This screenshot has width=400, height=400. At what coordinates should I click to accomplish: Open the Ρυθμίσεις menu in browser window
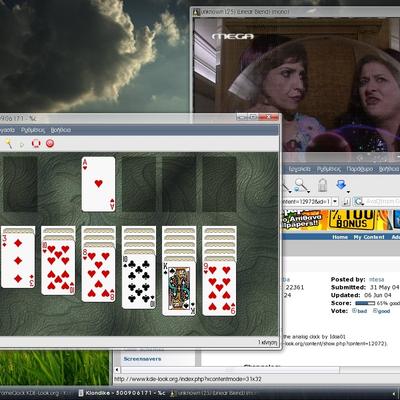328,169
